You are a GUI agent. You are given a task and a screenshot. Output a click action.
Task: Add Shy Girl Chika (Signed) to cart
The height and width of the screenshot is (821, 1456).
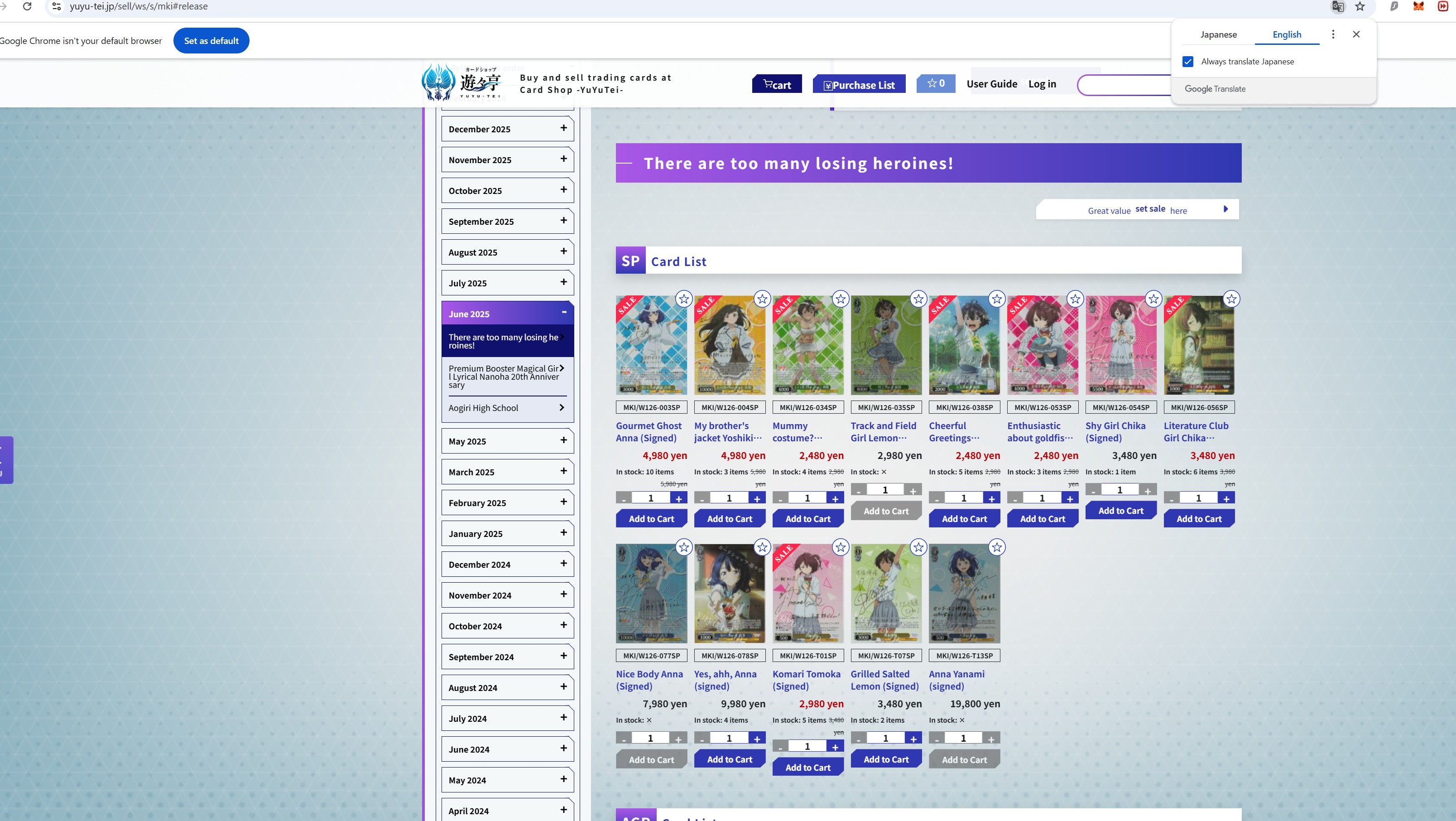tap(1120, 510)
